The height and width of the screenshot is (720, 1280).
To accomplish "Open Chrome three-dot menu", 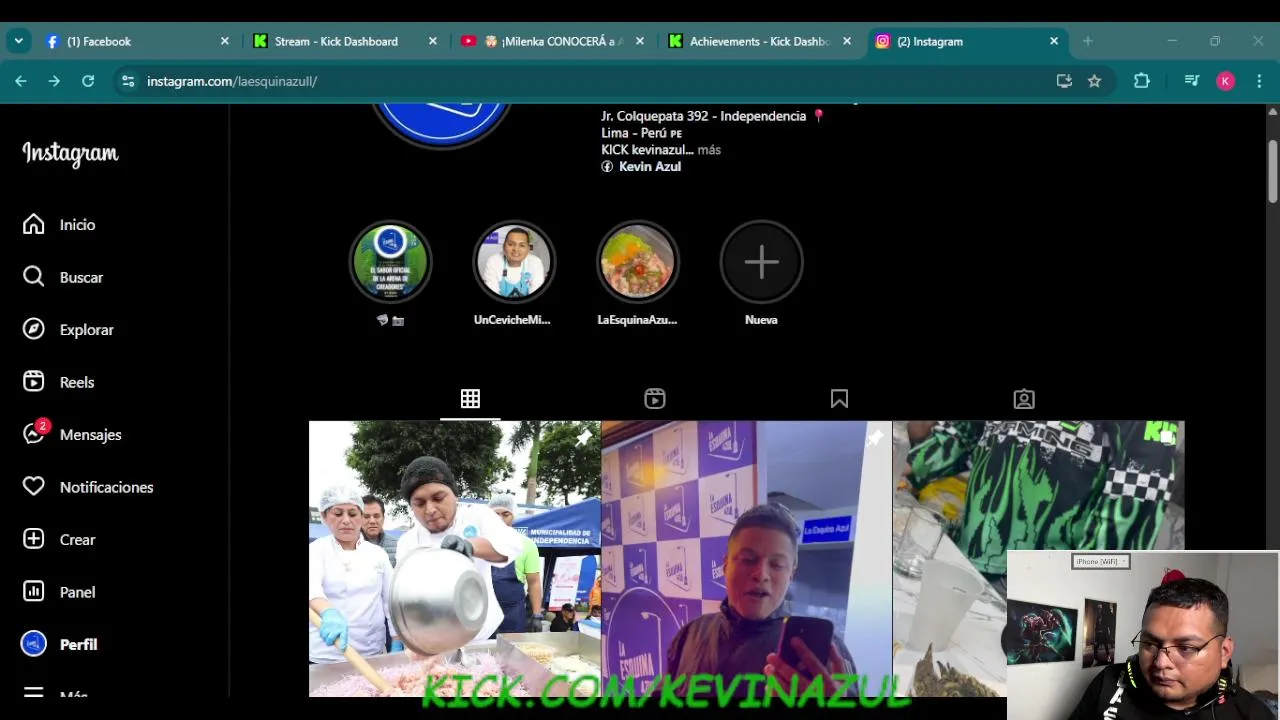I will tap(1259, 81).
